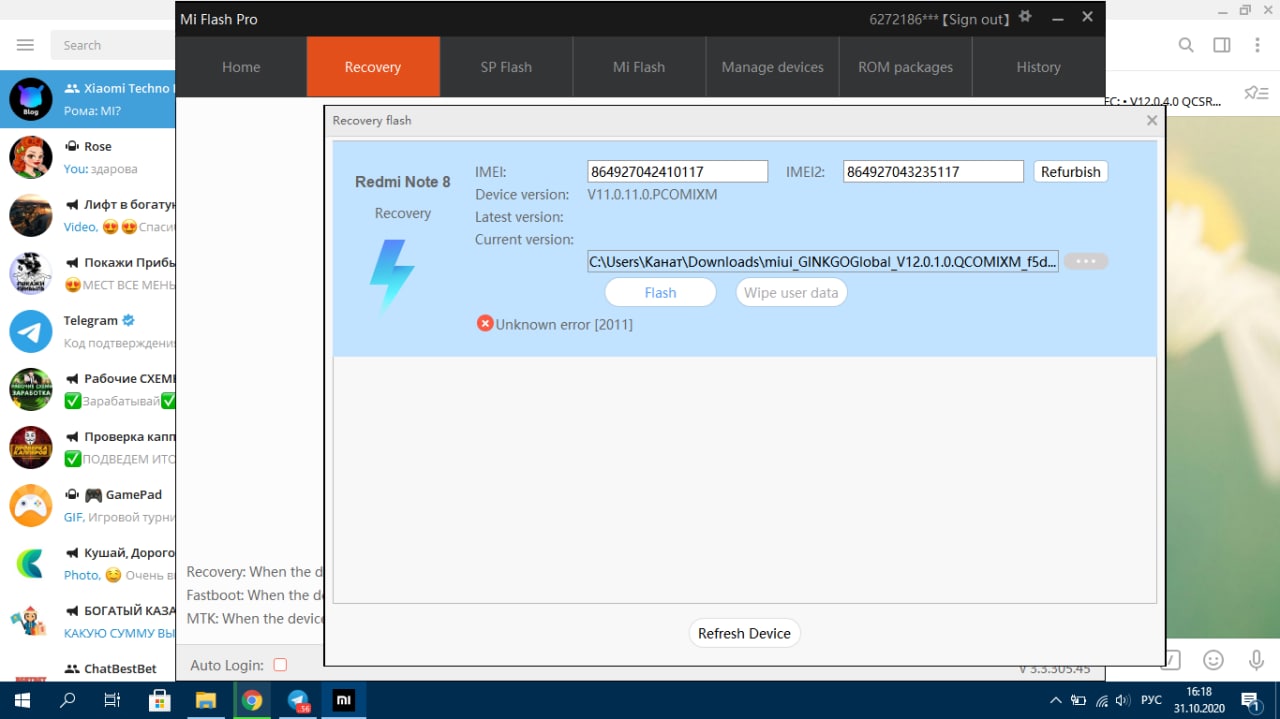Select the Recovery tab
The height and width of the screenshot is (719, 1280).
[x=373, y=67]
